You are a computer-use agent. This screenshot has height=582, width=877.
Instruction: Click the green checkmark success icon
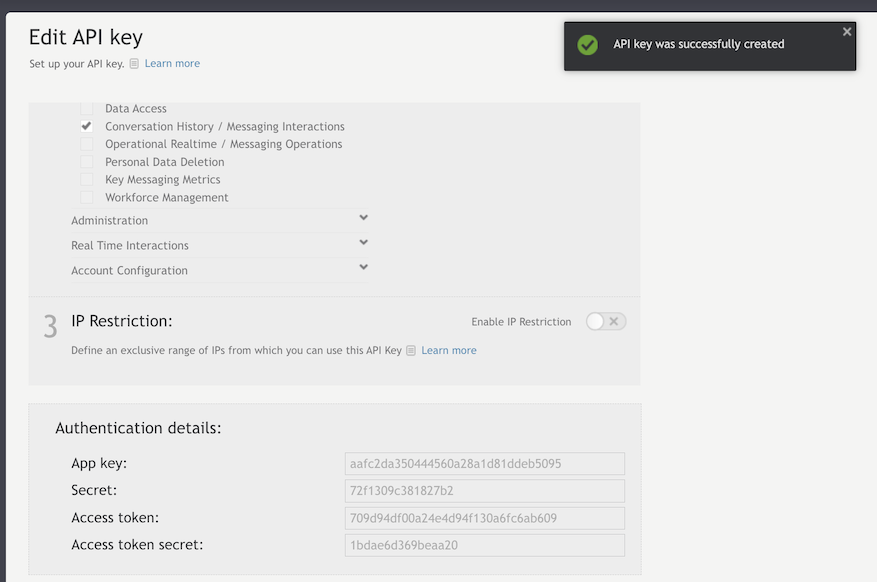point(587,45)
